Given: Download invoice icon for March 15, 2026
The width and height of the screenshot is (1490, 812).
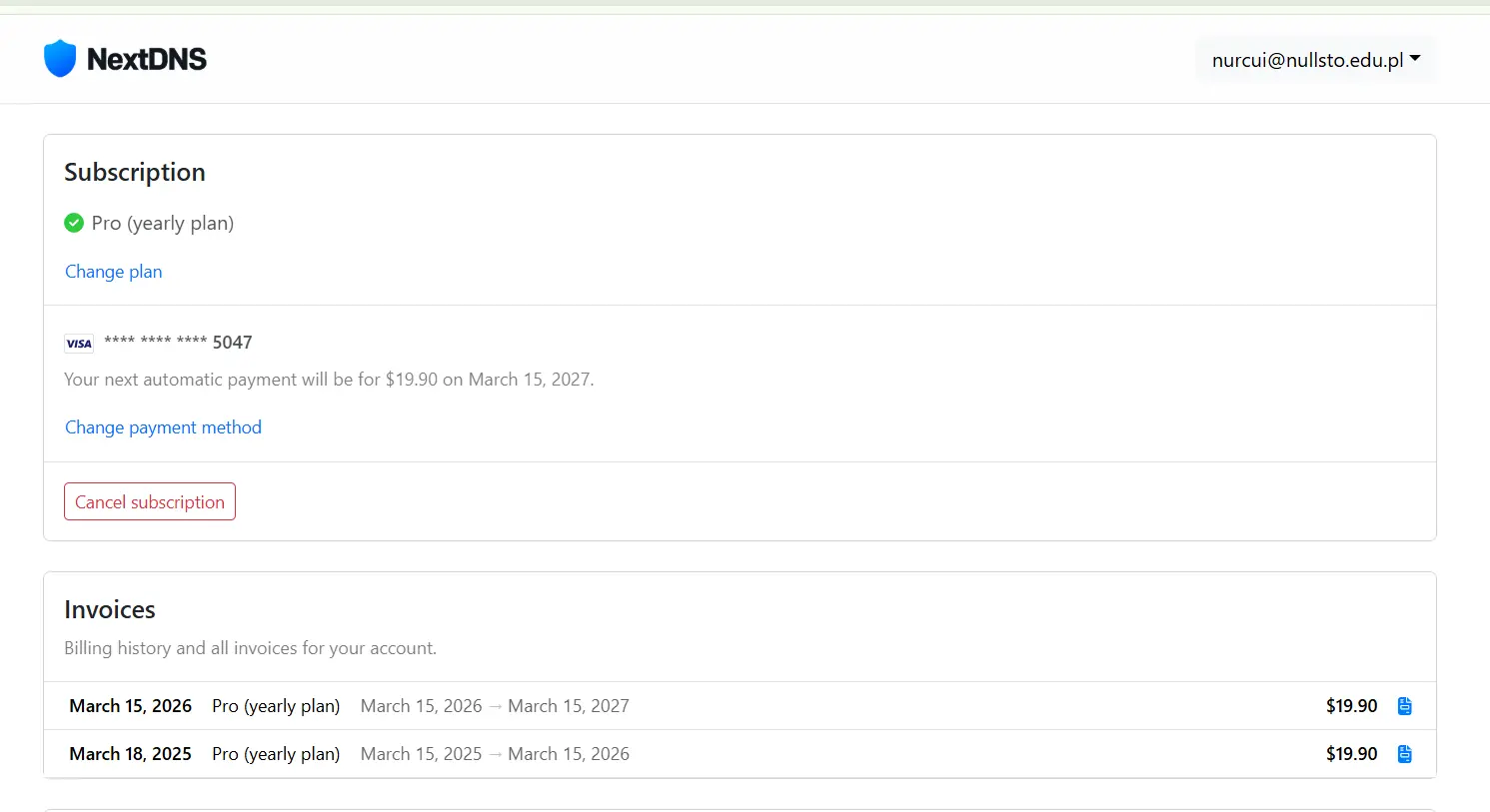Looking at the screenshot, I should (1404, 706).
